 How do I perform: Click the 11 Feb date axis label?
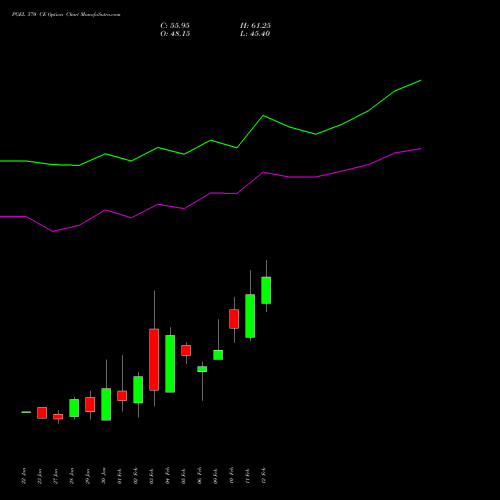(x=248, y=475)
